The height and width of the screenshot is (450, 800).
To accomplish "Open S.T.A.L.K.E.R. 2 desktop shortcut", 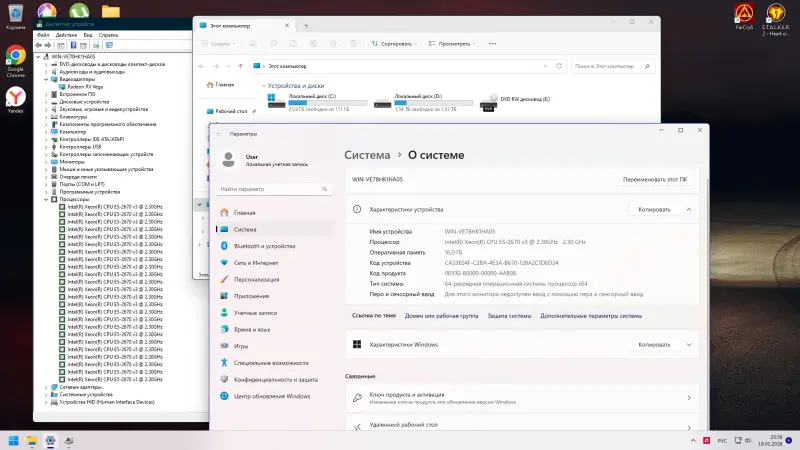I will click(x=775, y=14).
